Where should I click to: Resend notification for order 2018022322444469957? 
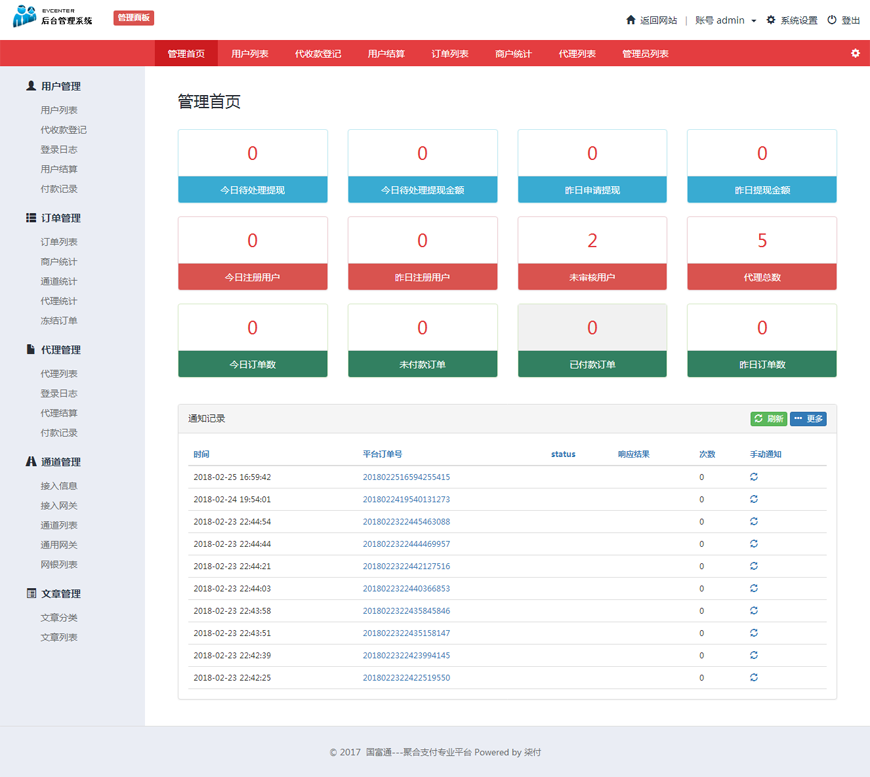[753, 543]
